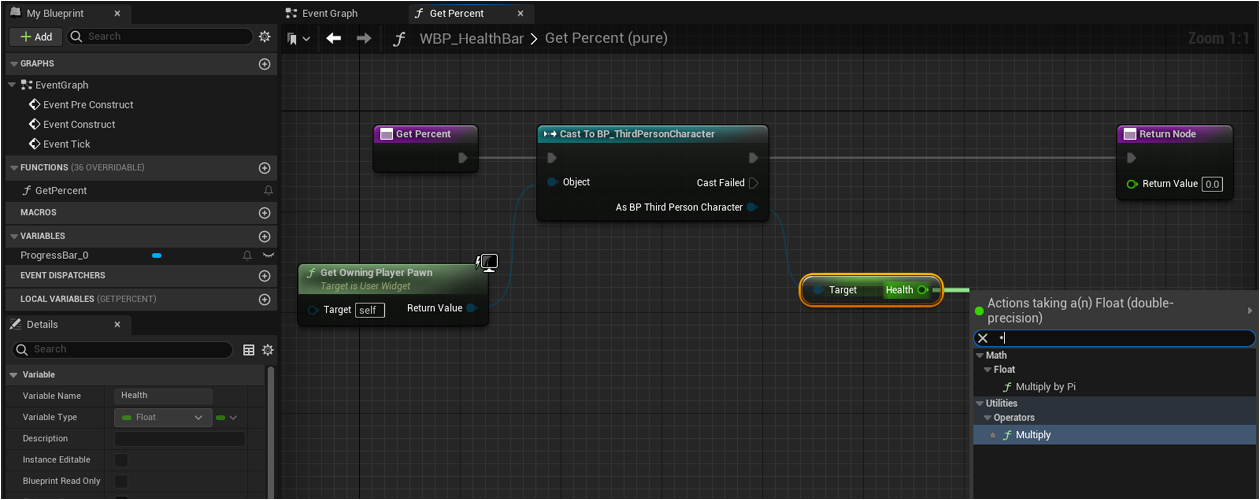Add a new graph with plus icon
Viewport: 1260px width, 500px height.
click(265, 64)
